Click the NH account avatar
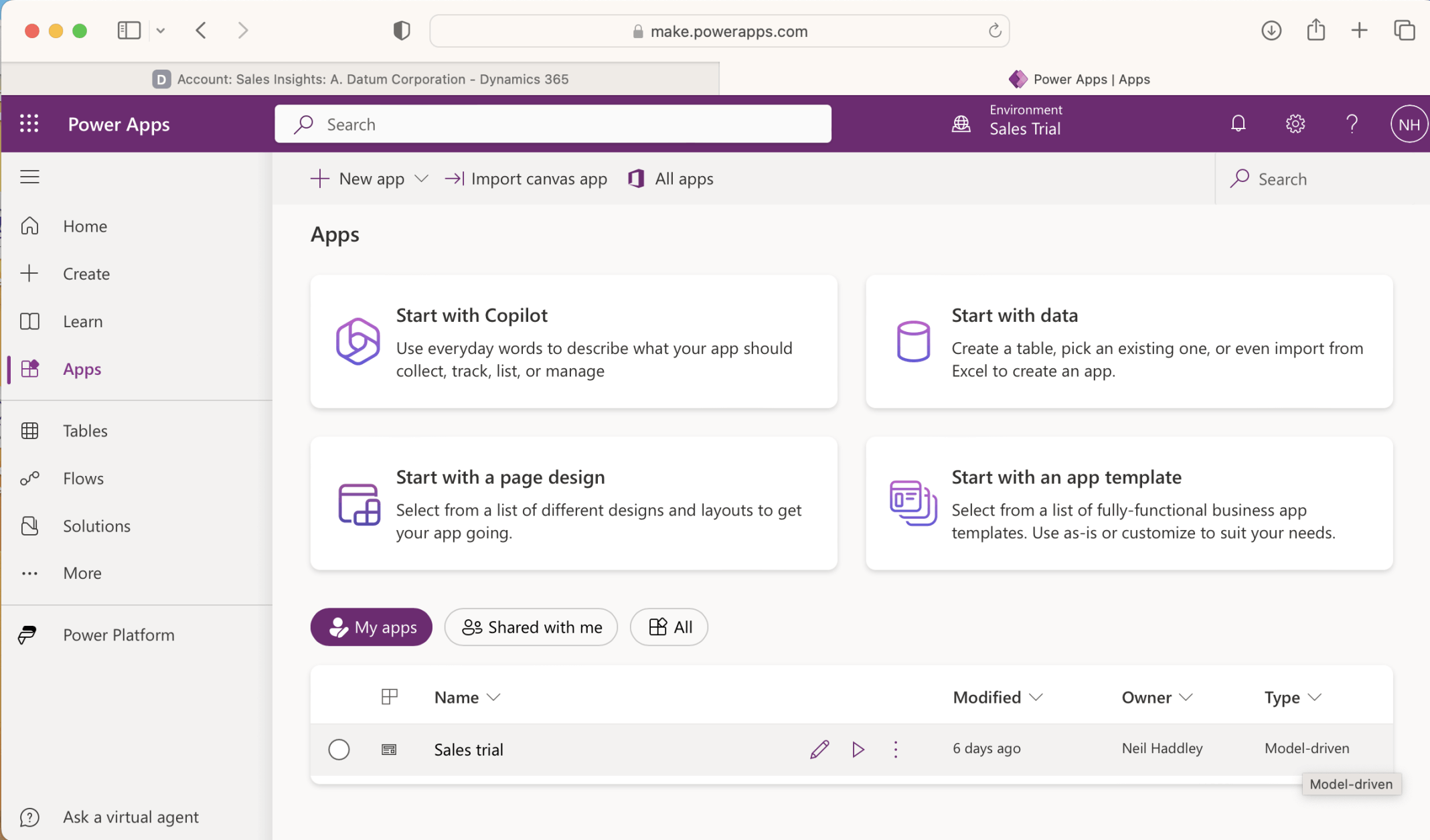Viewport: 1430px width, 840px height. pos(1409,124)
